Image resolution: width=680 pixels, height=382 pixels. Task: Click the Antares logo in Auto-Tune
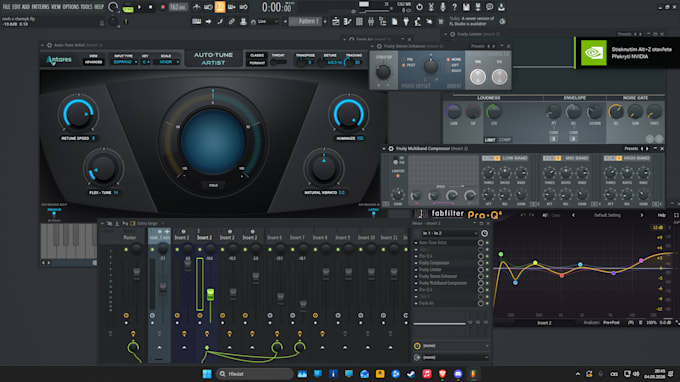pyautogui.click(x=59, y=60)
